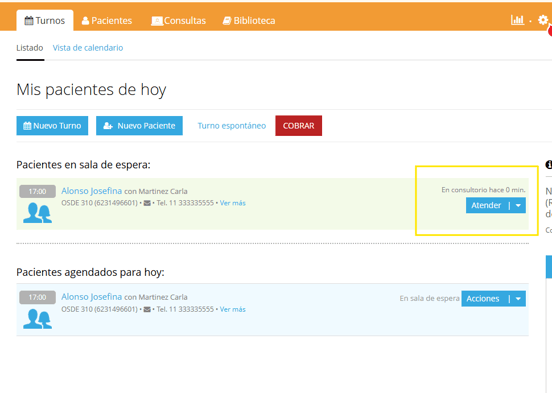Open the statistics bar chart icon
552x393 pixels.
[517, 20]
